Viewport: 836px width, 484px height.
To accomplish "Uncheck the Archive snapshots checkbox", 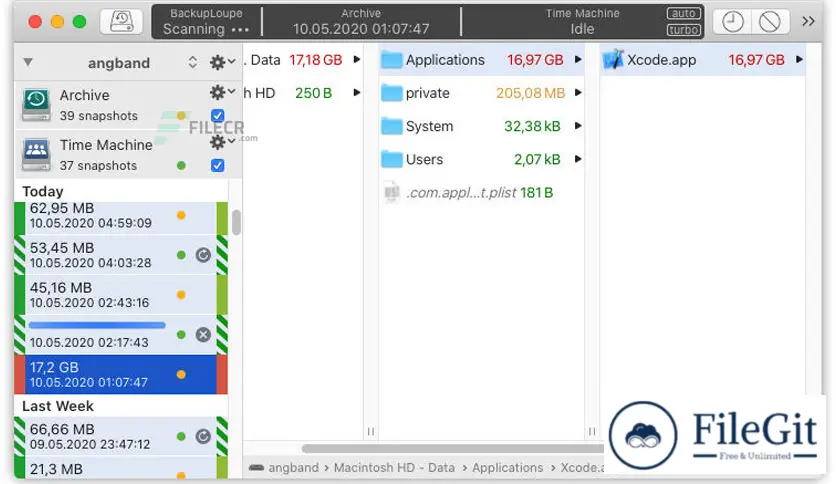I will [218, 115].
